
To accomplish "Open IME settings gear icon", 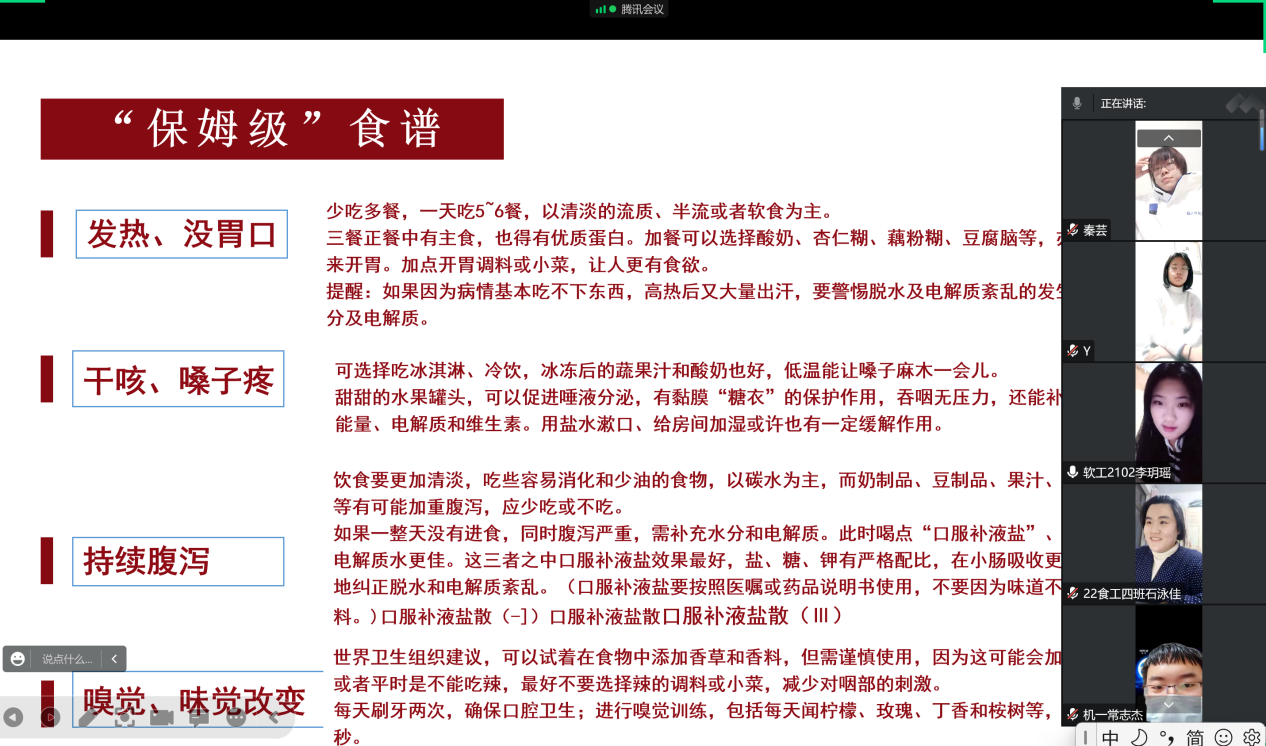I will 1251,737.
